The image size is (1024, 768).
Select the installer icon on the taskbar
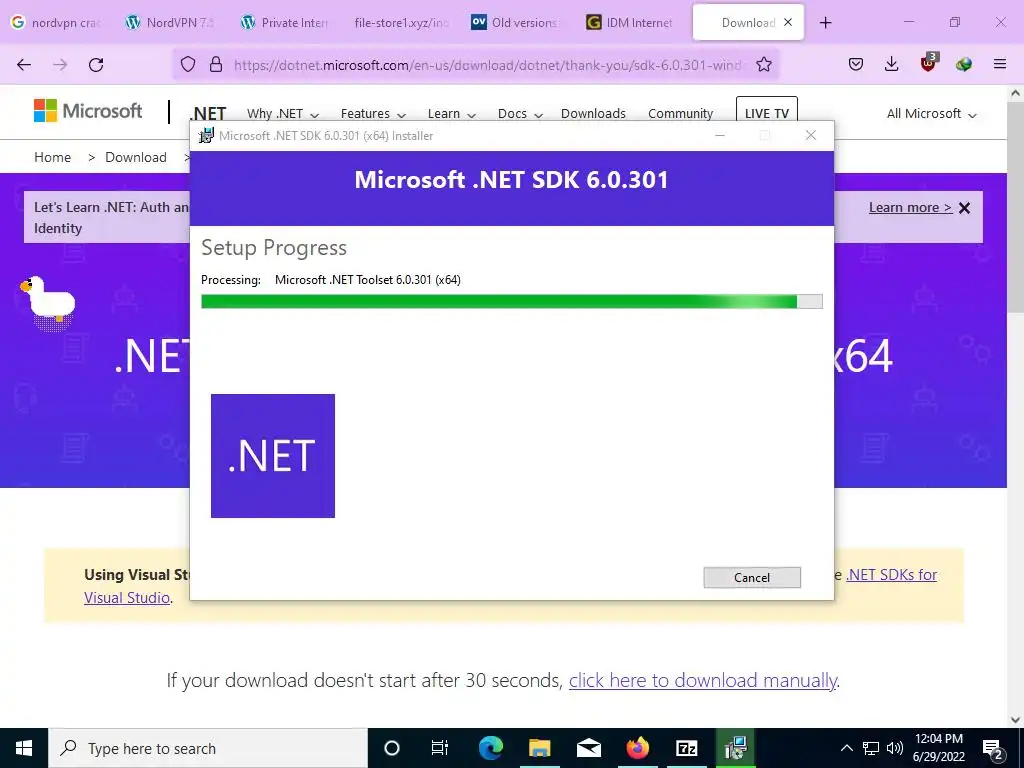coord(735,748)
